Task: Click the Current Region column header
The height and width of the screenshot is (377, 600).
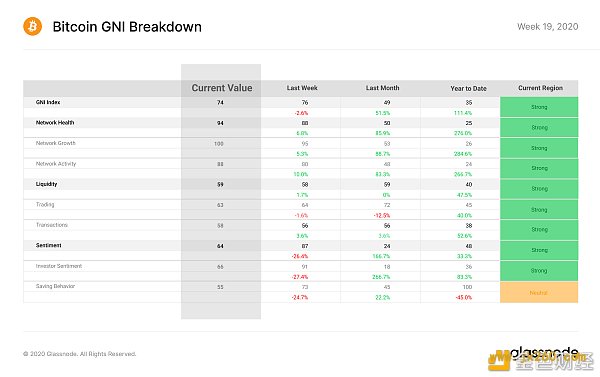Action: [x=540, y=88]
